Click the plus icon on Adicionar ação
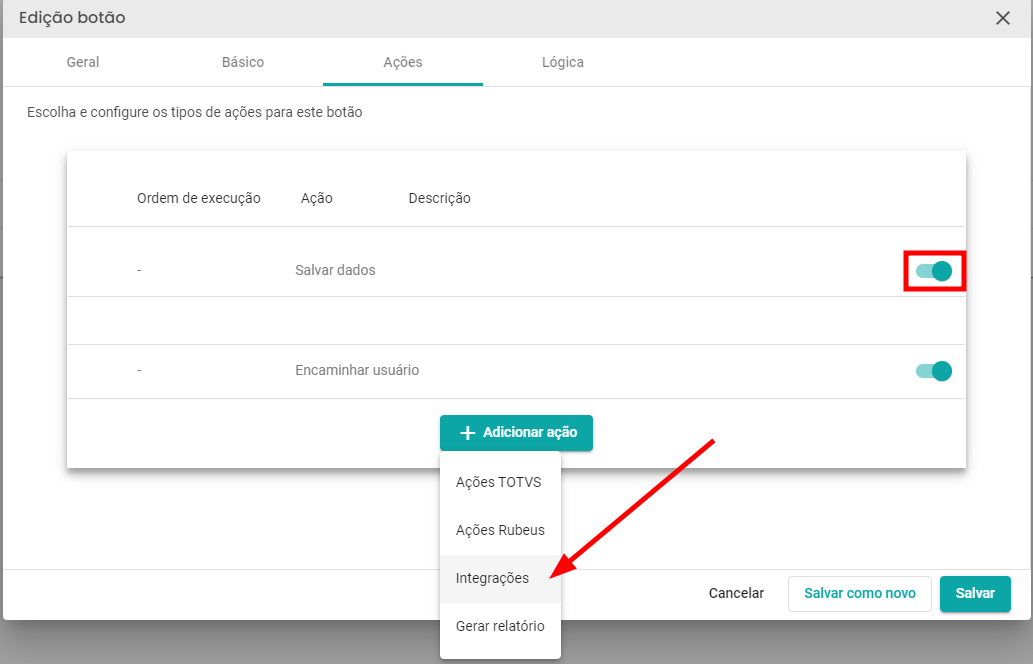Viewport: 1033px width, 664px height. coord(467,433)
